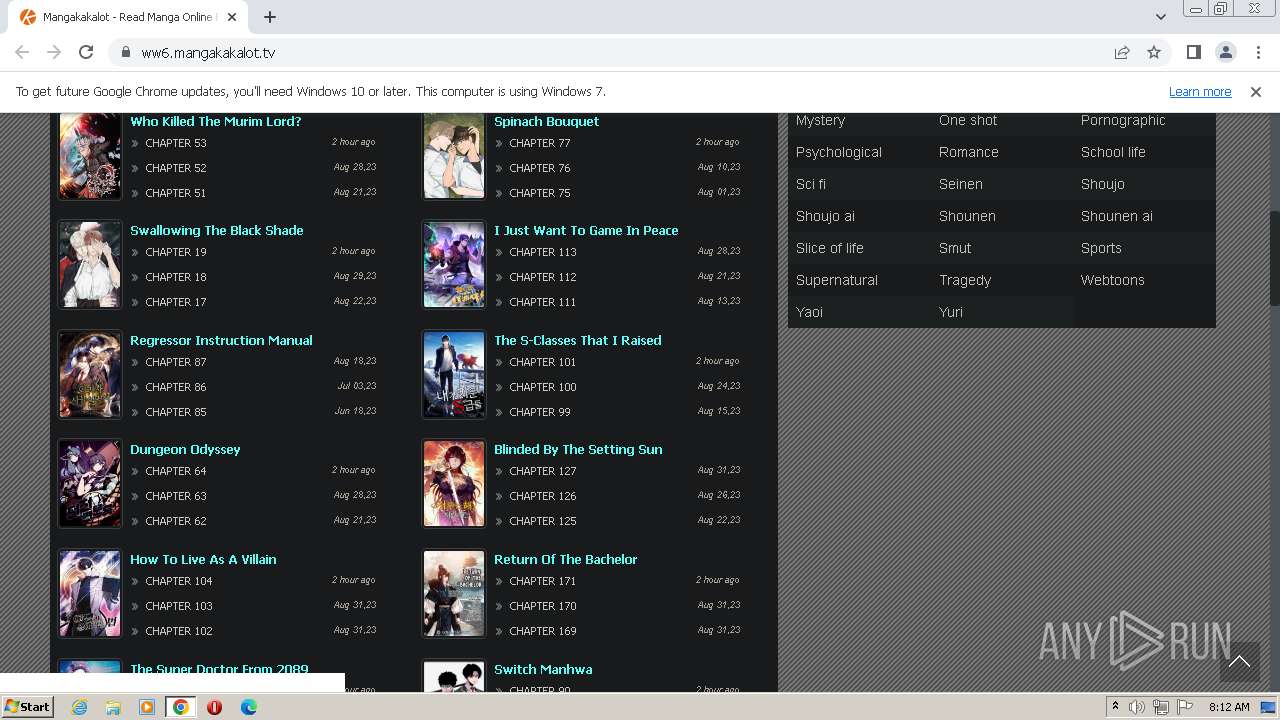The width and height of the screenshot is (1280, 720).
Task: Open the network icon in system tray
Action: [x=1161, y=707]
